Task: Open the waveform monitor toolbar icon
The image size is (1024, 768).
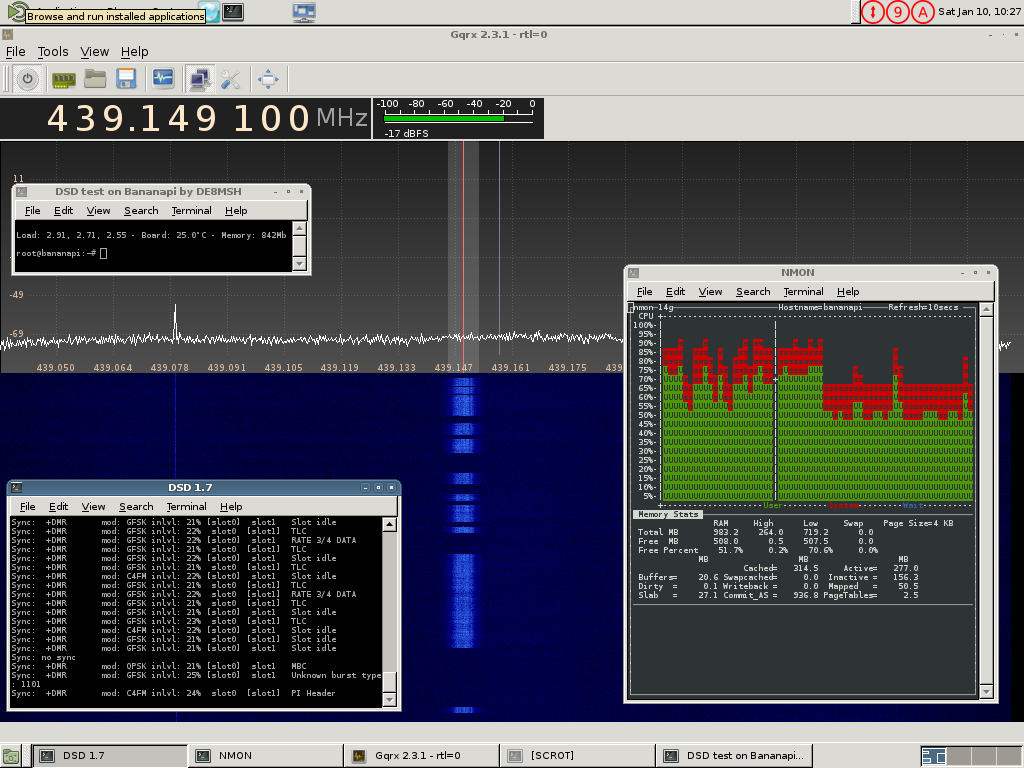Action: pyautogui.click(x=163, y=79)
